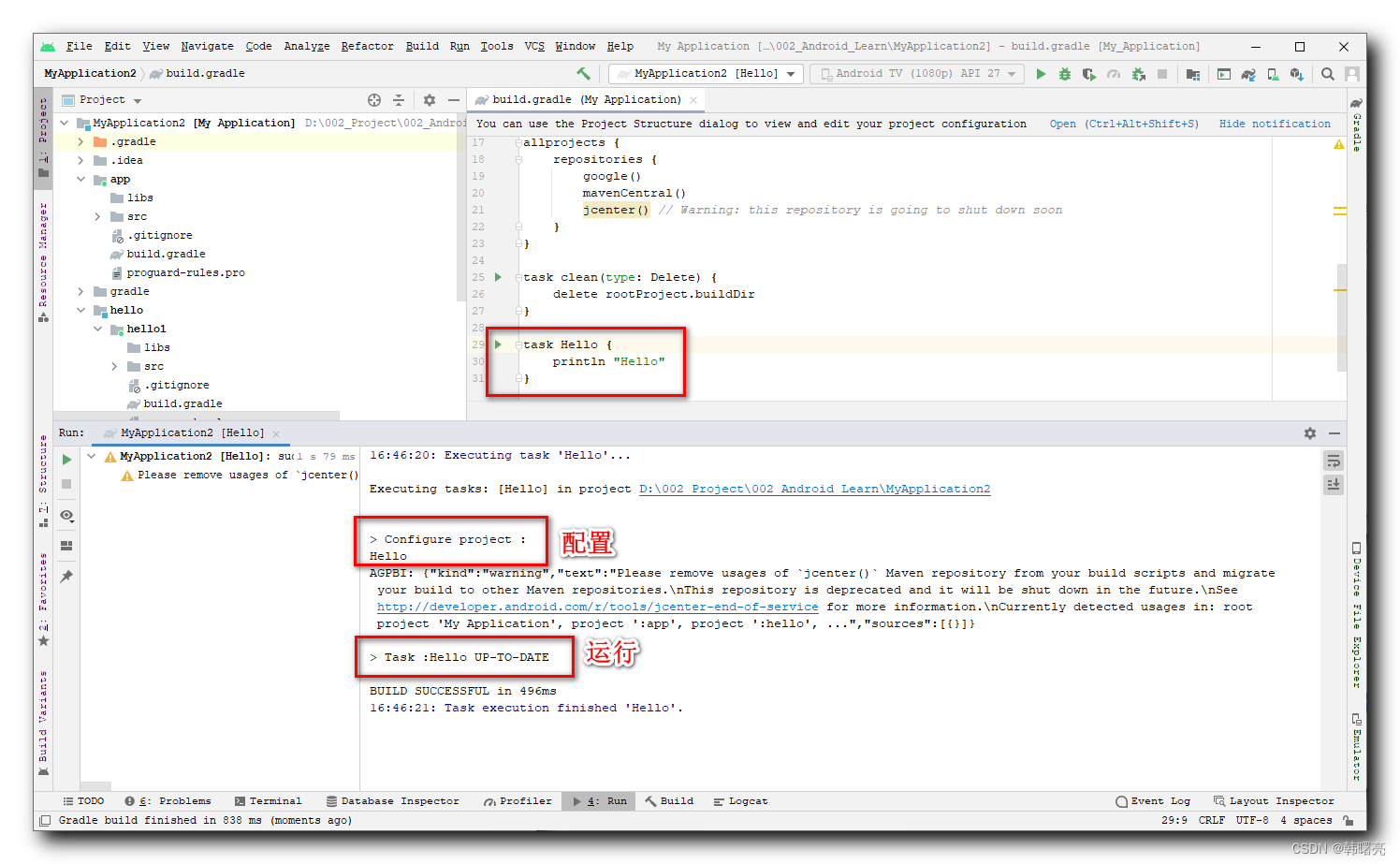This screenshot has width=1400, height=864.
Task: Run the clean task gutter arrow
Action: point(498,277)
